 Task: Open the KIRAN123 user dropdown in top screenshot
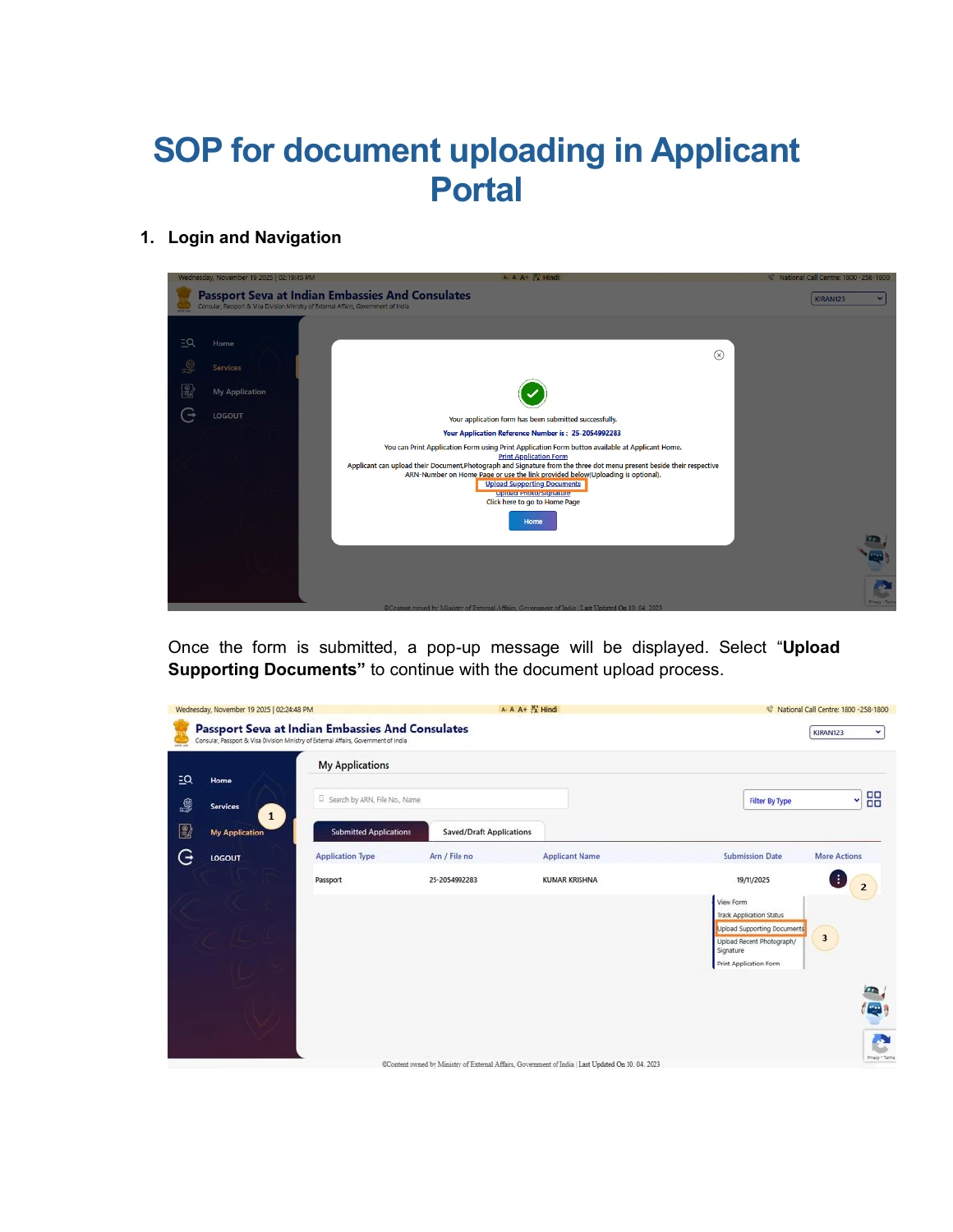click(849, 299)
